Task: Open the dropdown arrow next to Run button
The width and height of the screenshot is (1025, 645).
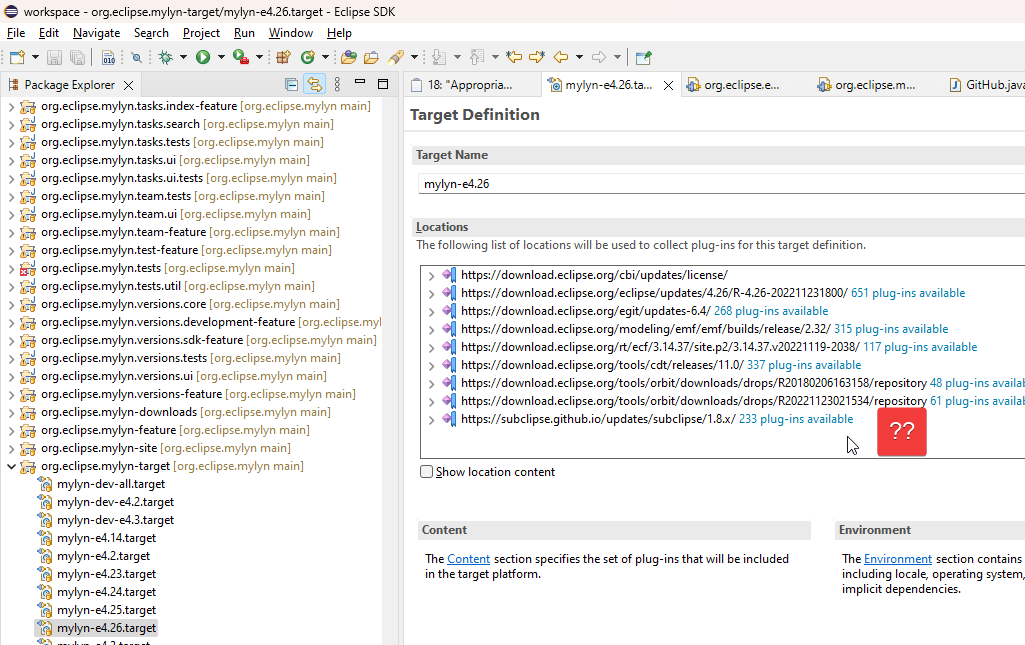Action: (x=220, y=58)
